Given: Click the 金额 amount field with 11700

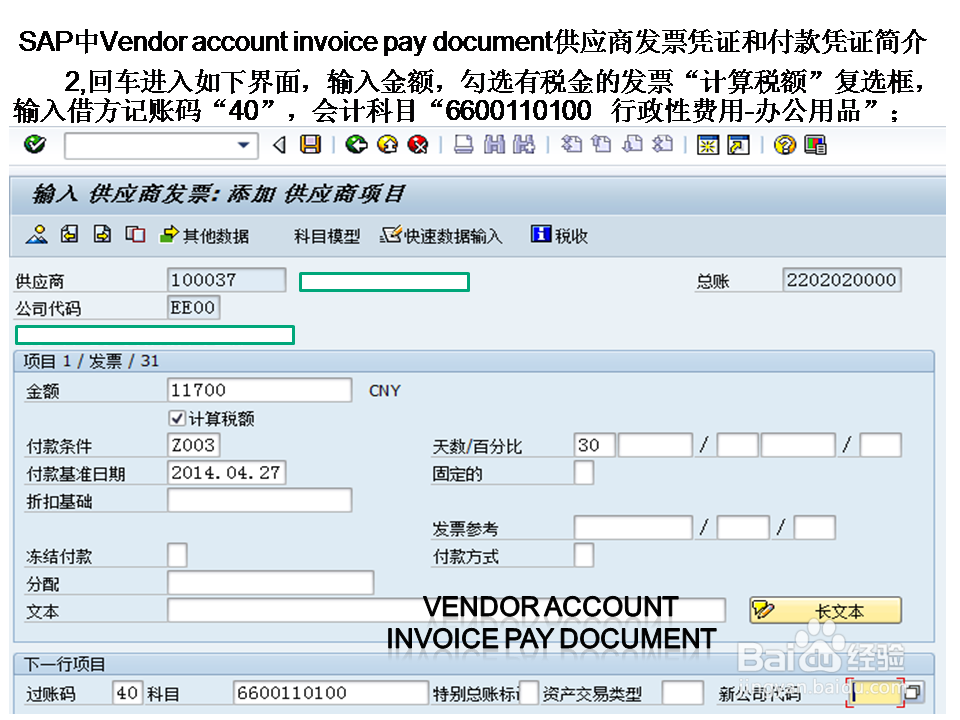Looking at the screenshot, I should point(260,390).
